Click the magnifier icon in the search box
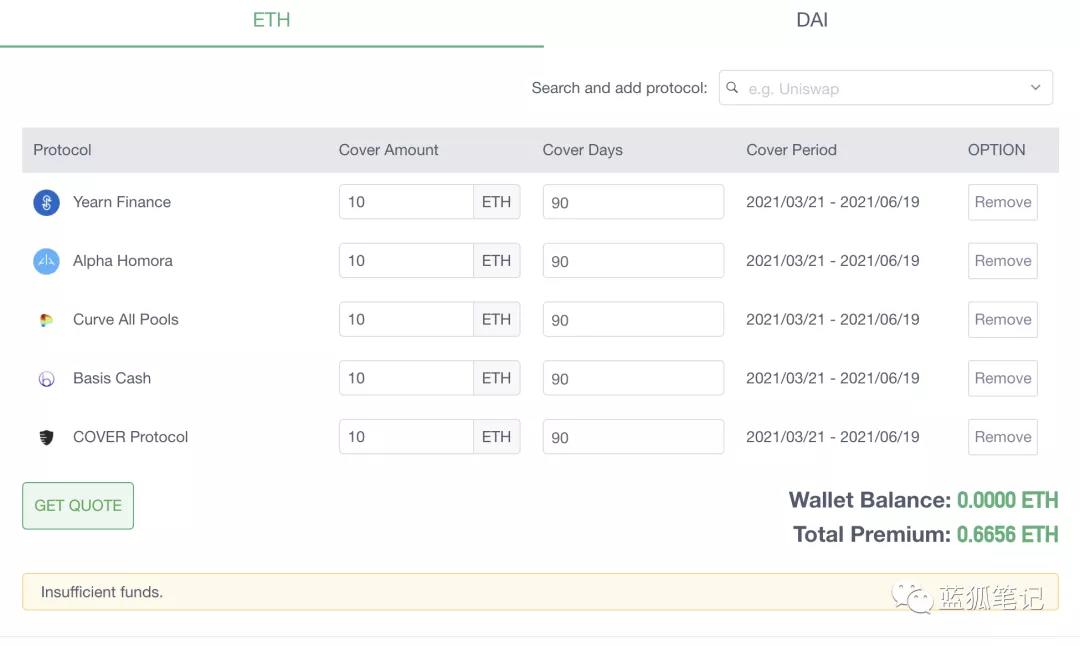Viewport: 1080px width, 646px height. click(x=732, y=88)
